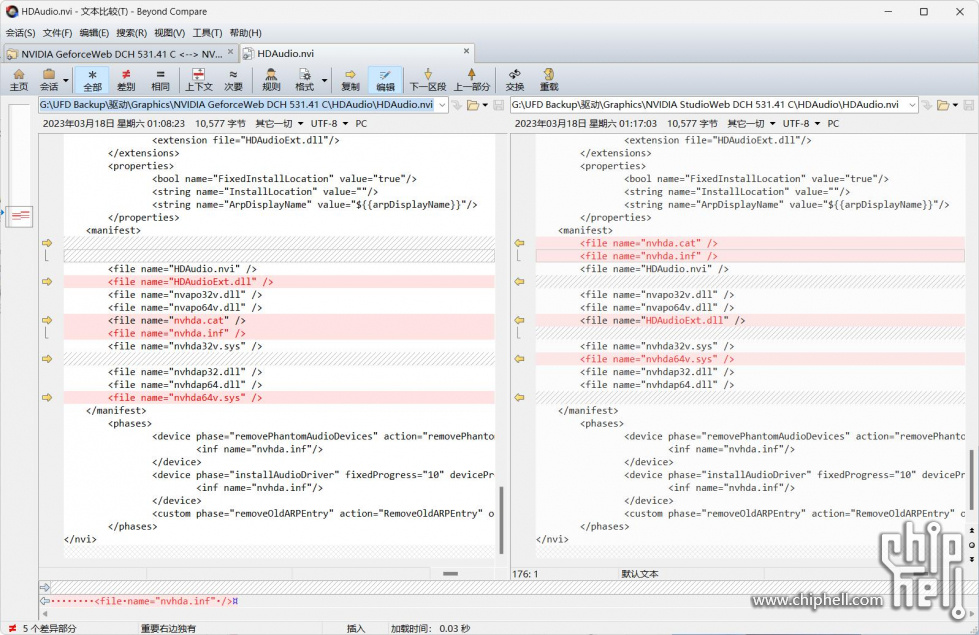Open the left pane browse folder icon

pyautogui.click(x=473, y=105)
